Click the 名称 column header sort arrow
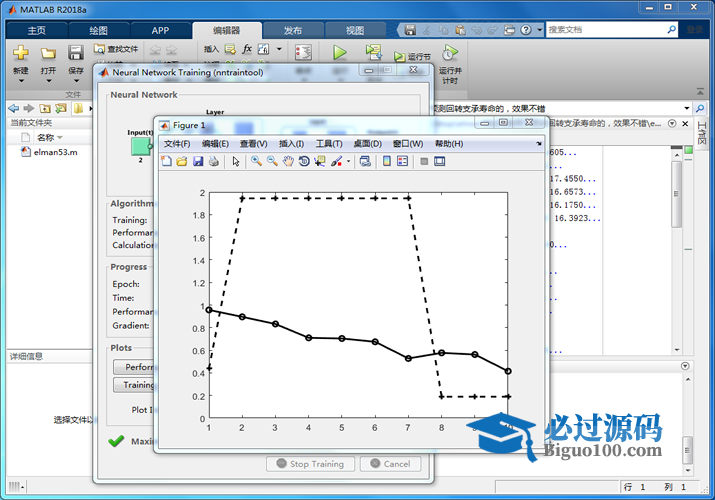The width and height of the screenshot is (715, 500). tap(60, 138)
